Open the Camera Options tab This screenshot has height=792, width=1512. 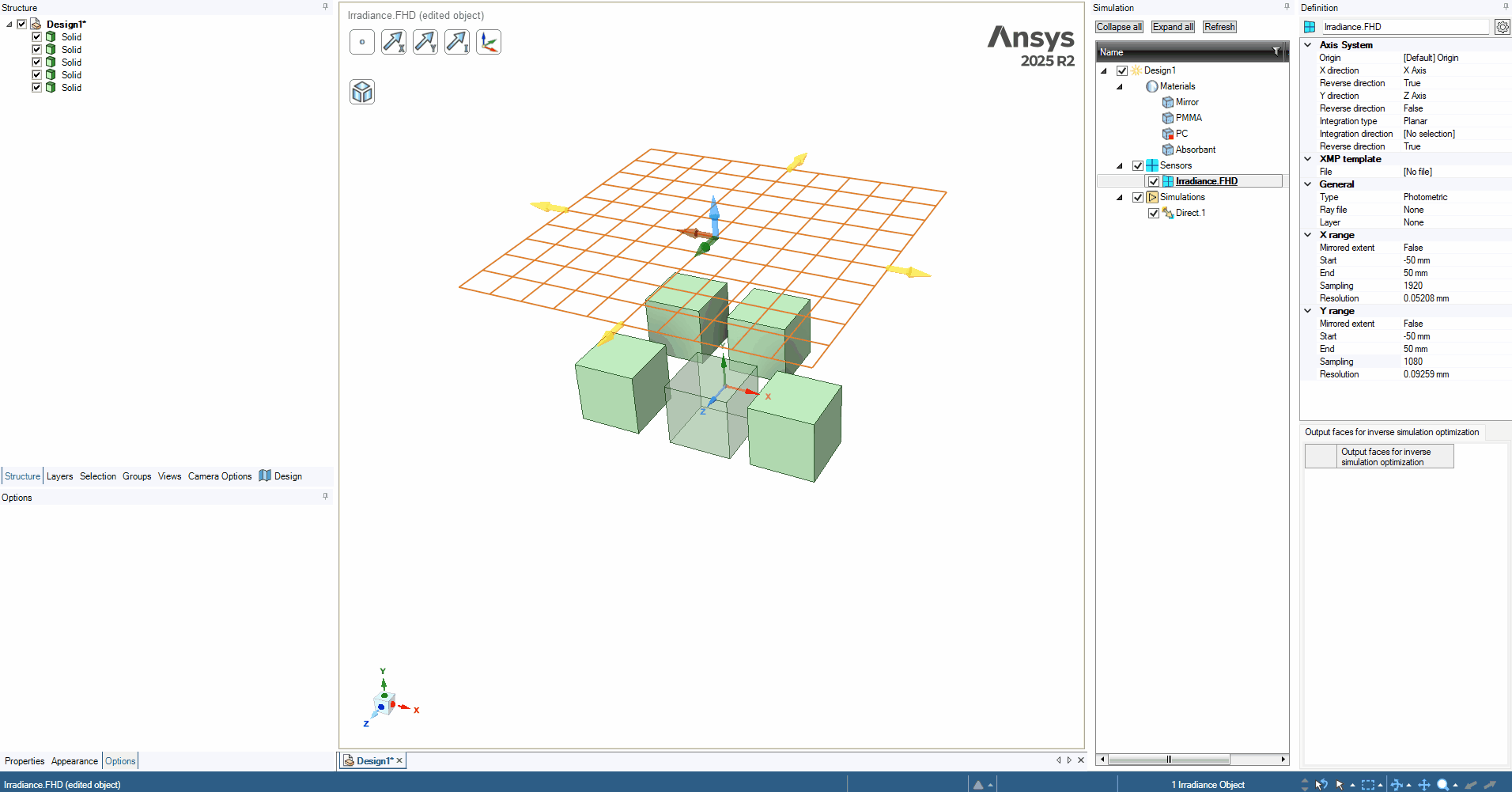(220, 476)
